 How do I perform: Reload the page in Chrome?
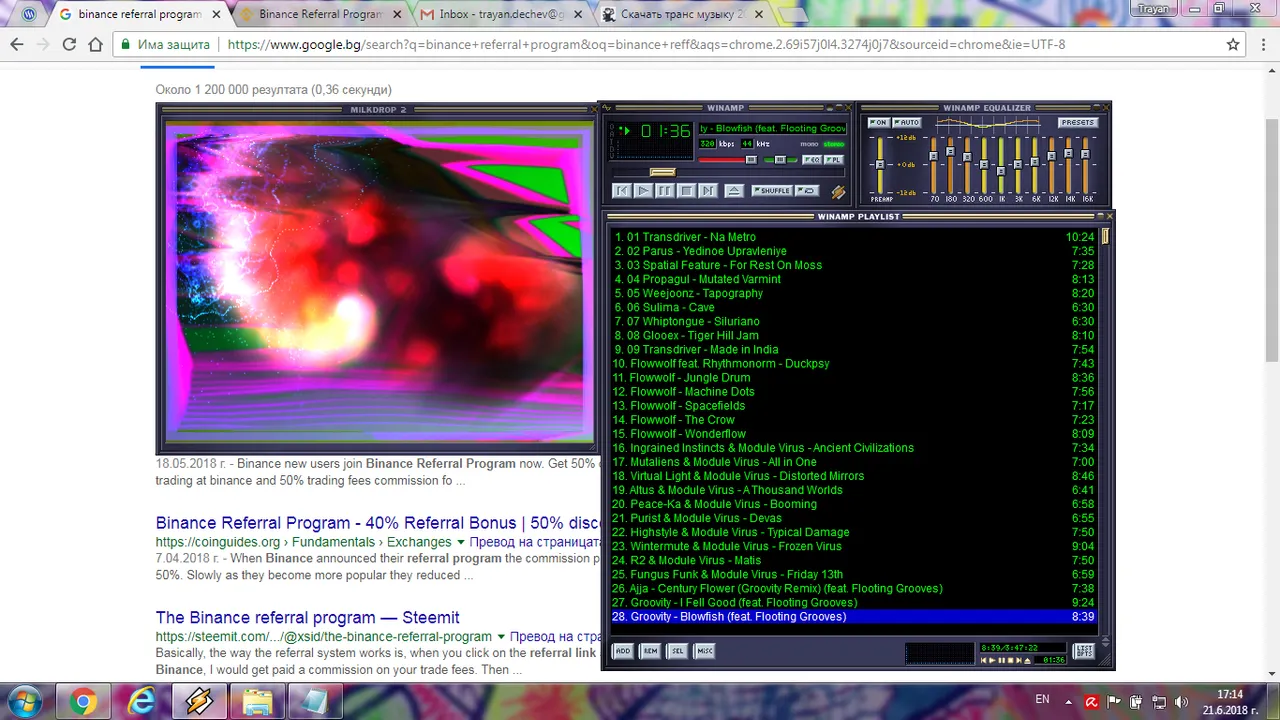[69, 45]
